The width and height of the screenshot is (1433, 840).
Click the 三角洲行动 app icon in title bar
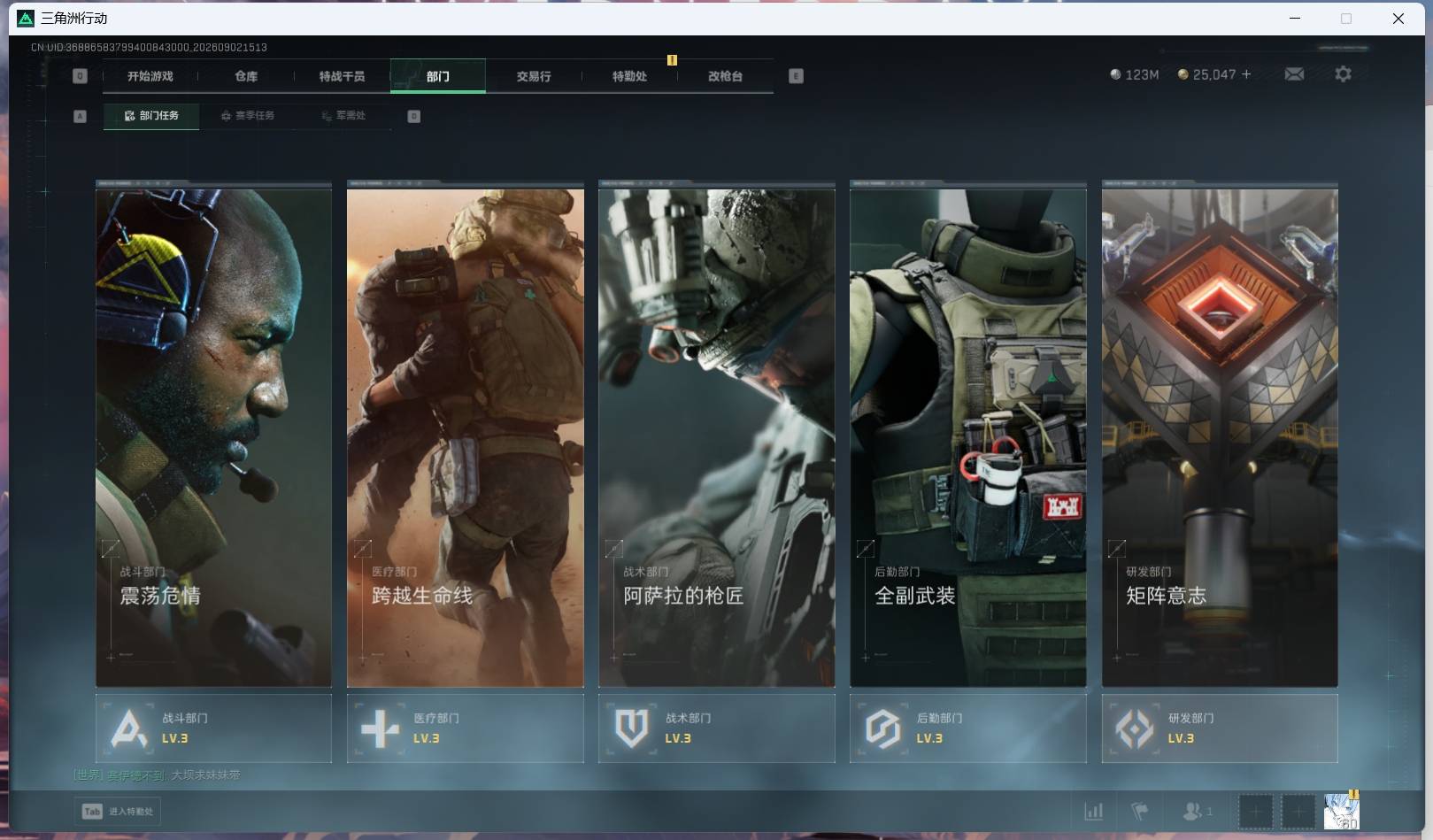tap(26, 18)
